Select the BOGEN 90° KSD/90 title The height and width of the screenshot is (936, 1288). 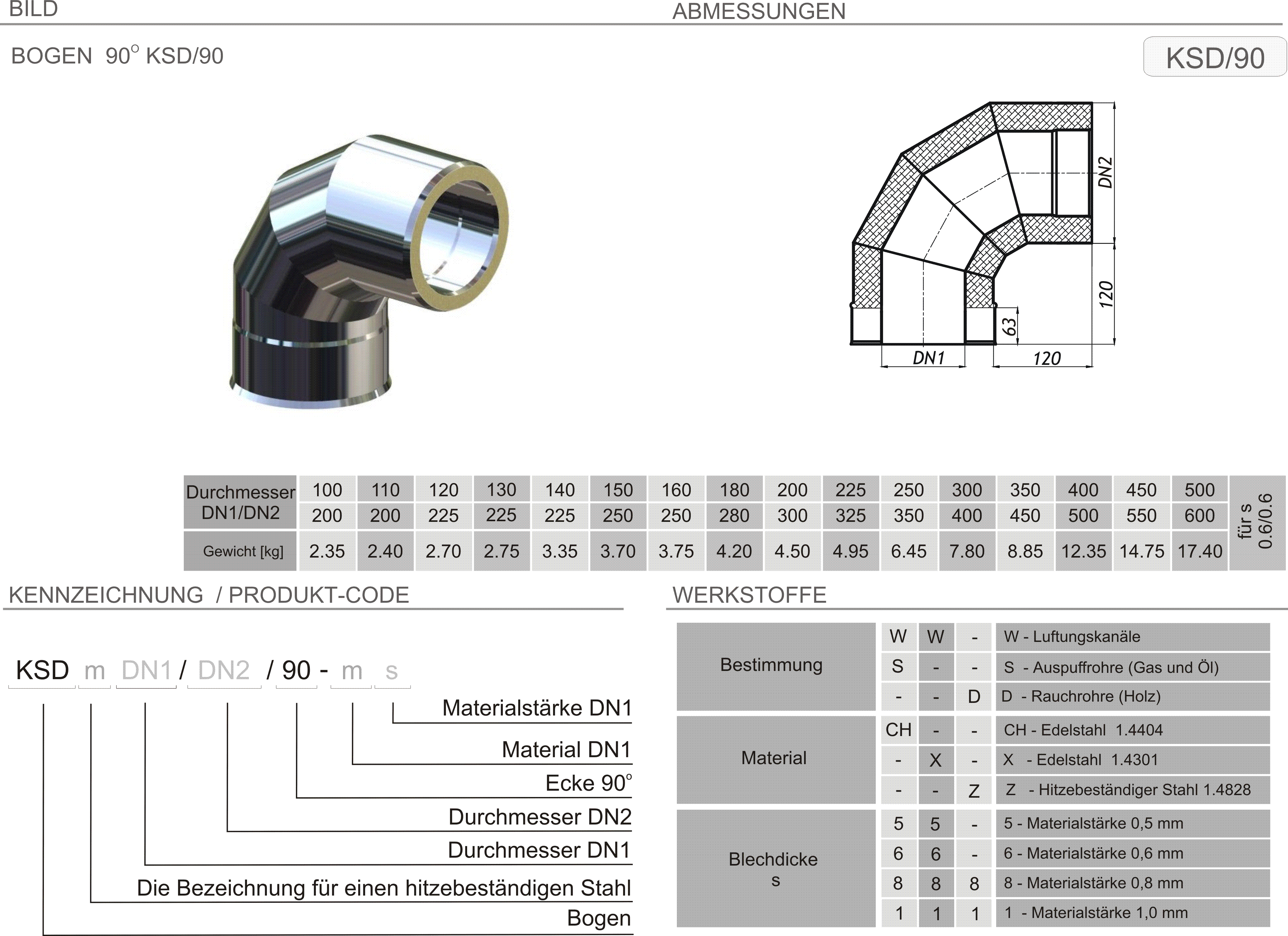(117, 56)
